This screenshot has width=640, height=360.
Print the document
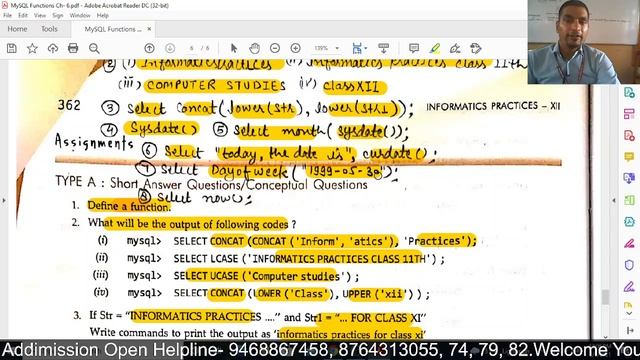point(73,49)
